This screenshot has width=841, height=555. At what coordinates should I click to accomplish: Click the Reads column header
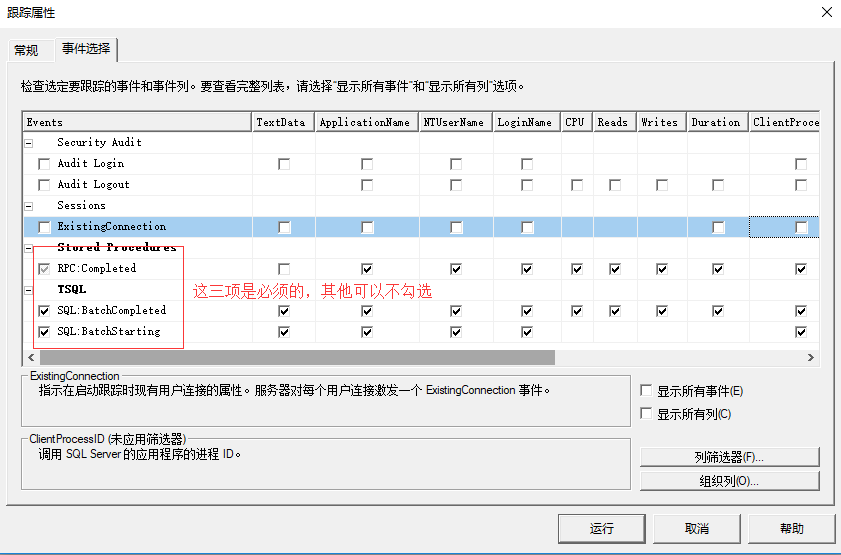coord(615,122)
